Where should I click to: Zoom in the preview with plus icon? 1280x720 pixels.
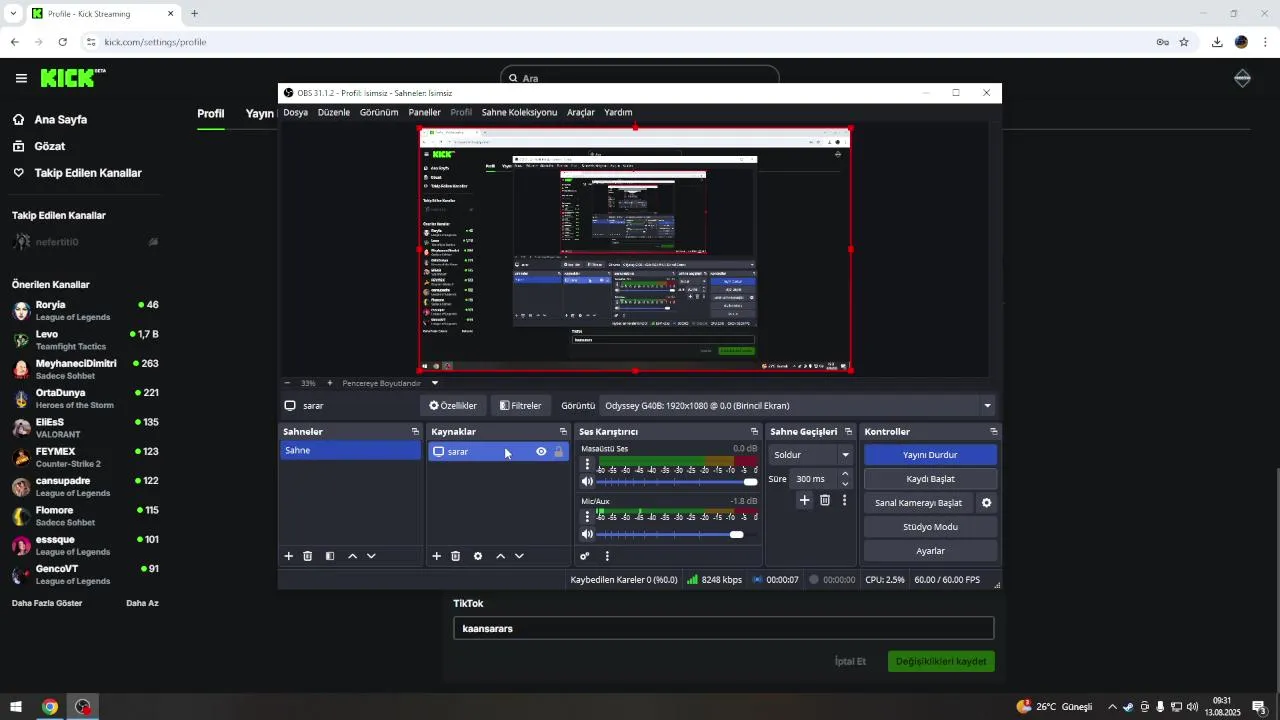coord(330,383)
